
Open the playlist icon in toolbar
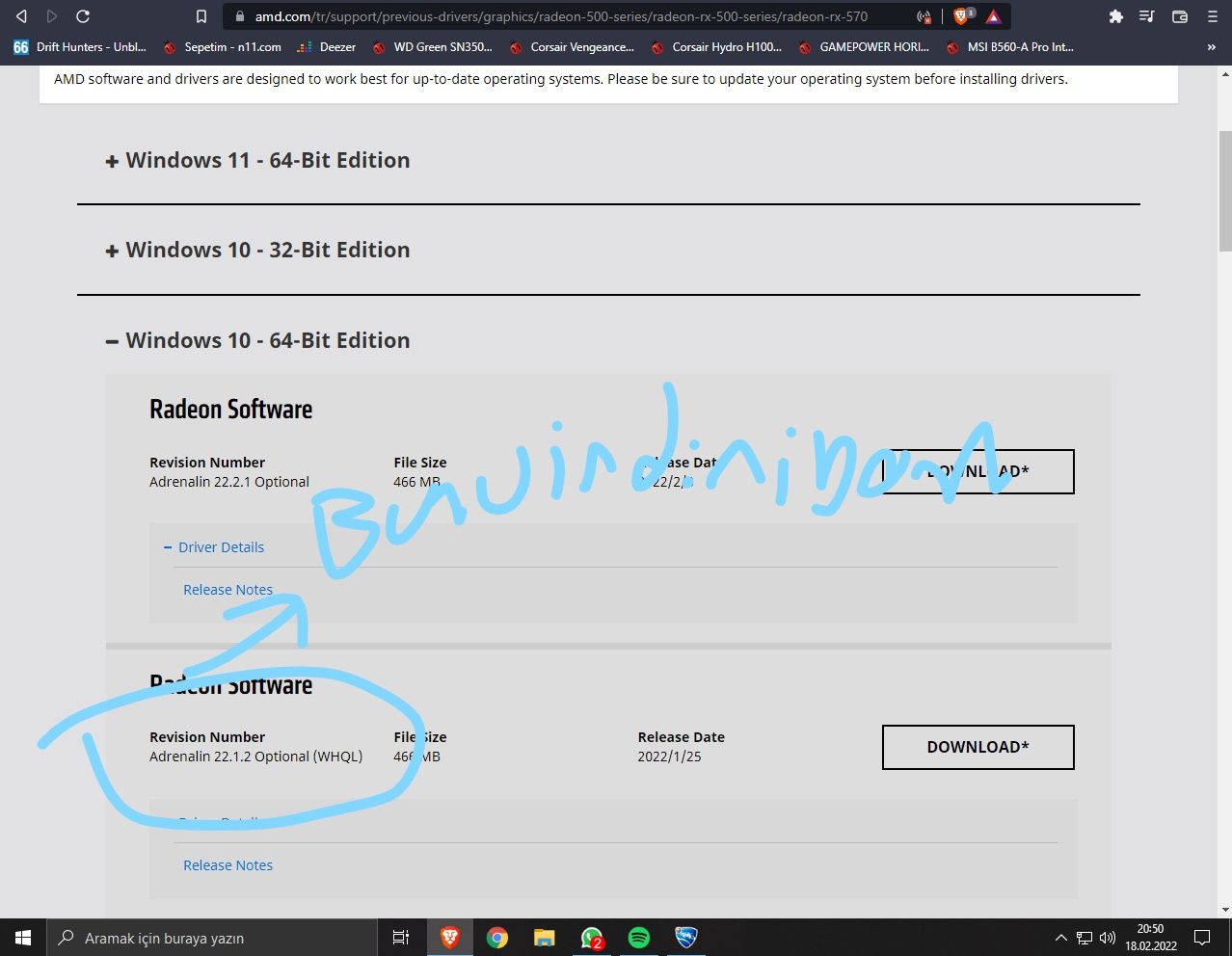[1147, 16]
